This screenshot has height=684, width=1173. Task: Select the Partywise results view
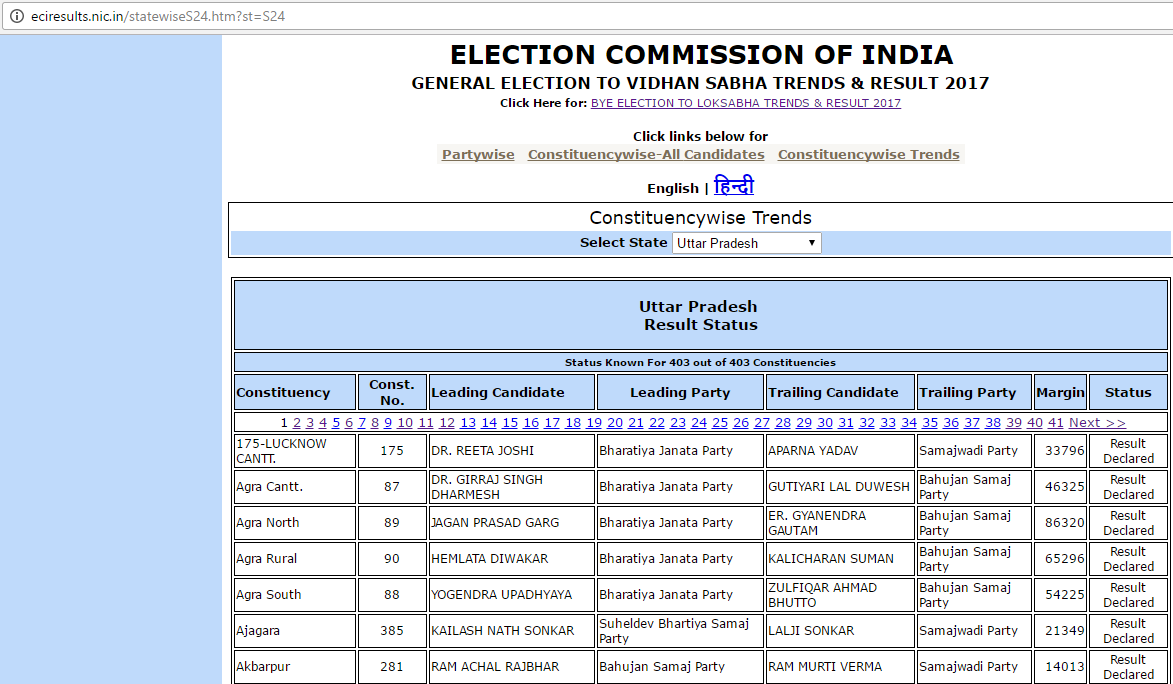[x=477, y=154]
